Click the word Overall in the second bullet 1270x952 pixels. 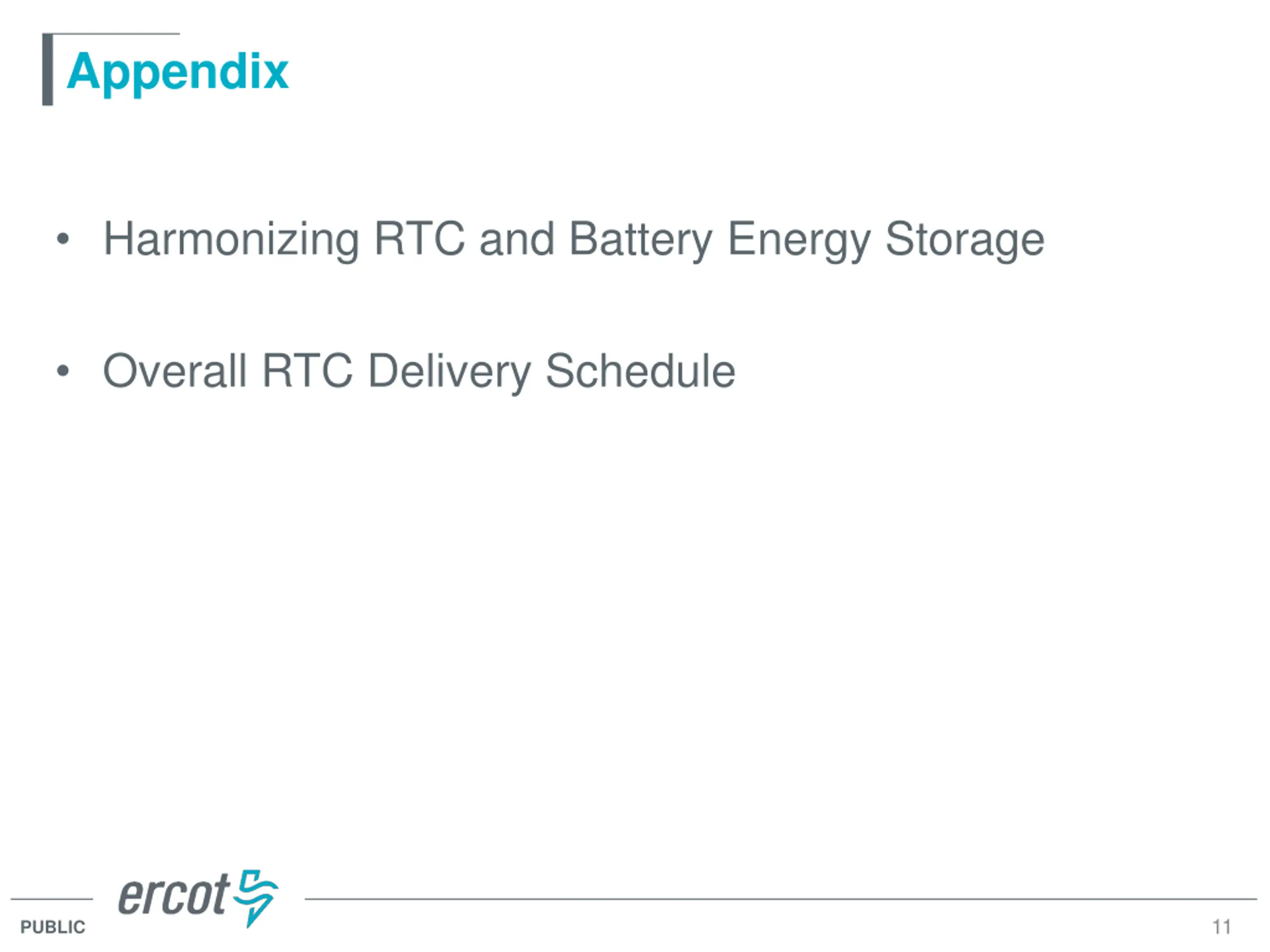[x=175, y=371]
